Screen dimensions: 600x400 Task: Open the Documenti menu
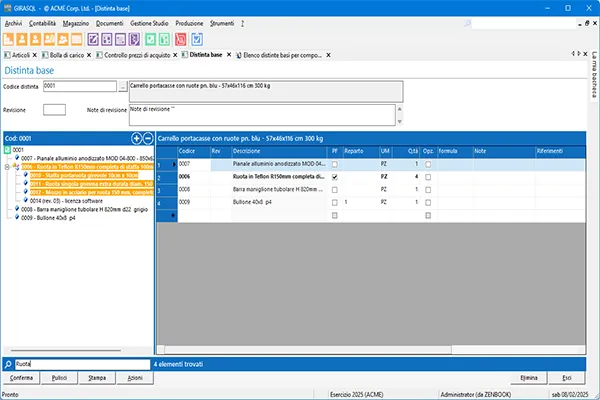coord(109,23)
